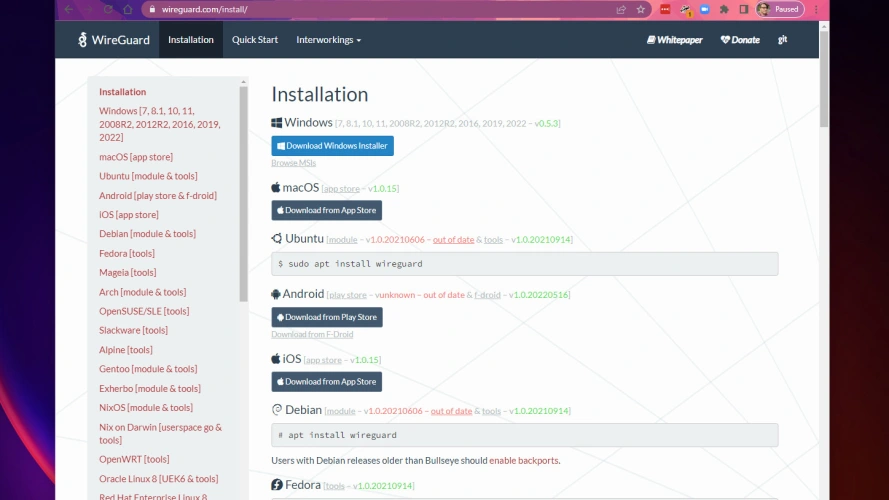Image resolution: width=889 pixels, height=500 pixels.
Task: Open the Whitepaper link in navbar
Action: 675,40
